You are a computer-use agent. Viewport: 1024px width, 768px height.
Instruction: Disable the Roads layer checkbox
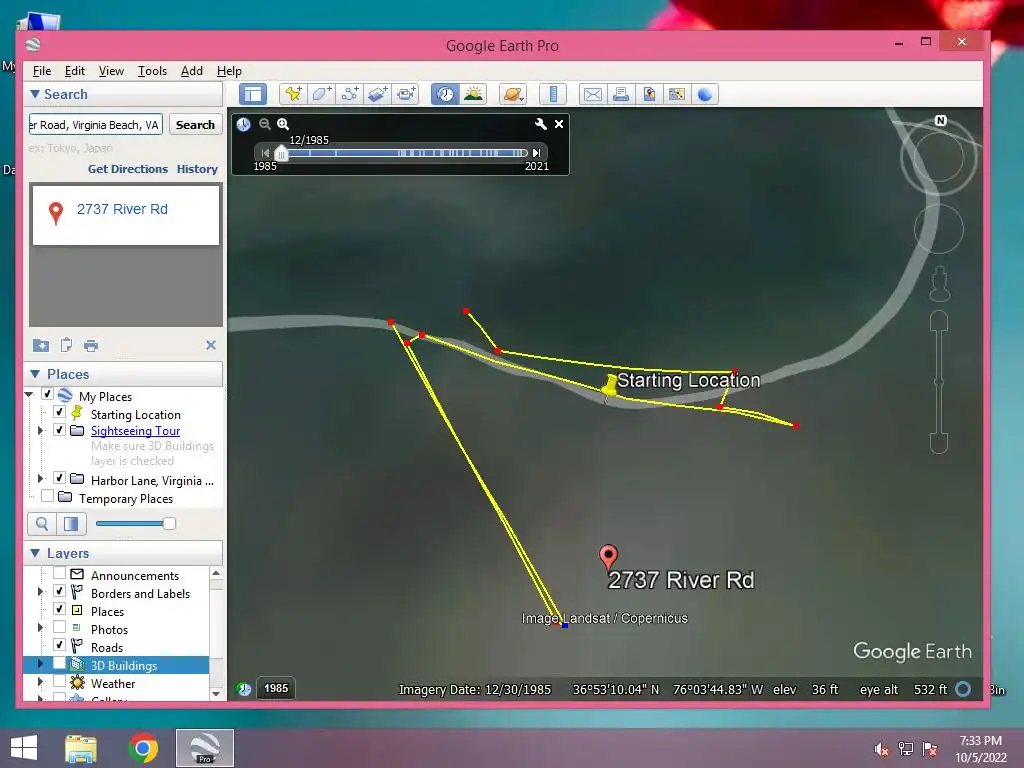[x=59, y=645]
